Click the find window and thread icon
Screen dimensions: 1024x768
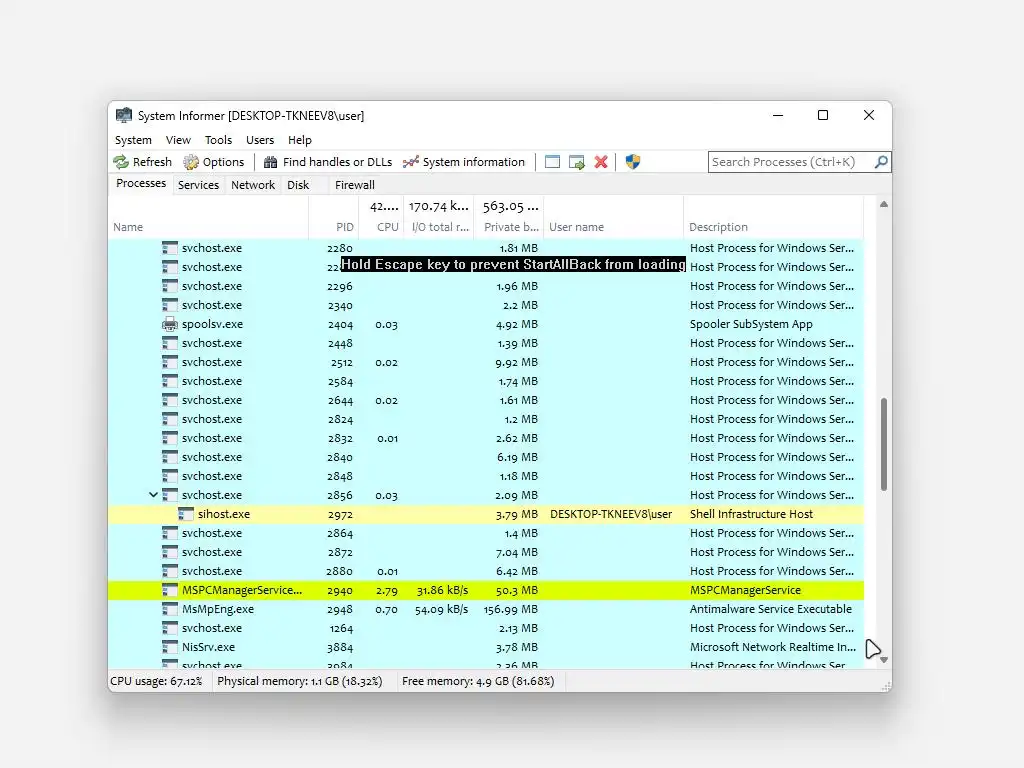(577, 162)
